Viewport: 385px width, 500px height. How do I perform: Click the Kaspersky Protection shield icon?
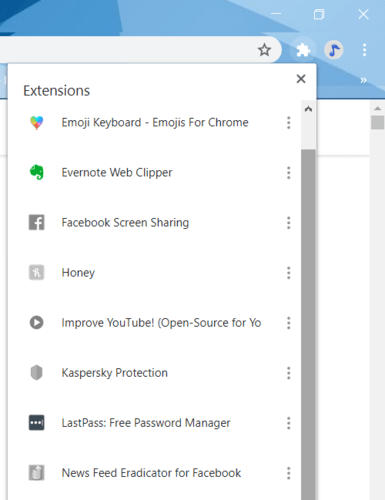tap(37, 373)
